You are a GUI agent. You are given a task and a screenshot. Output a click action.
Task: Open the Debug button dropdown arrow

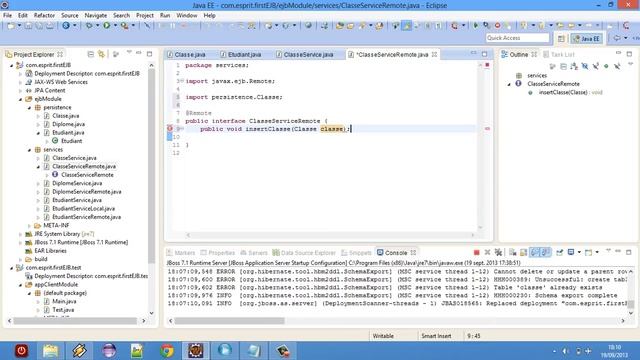[x=97, y=26]
